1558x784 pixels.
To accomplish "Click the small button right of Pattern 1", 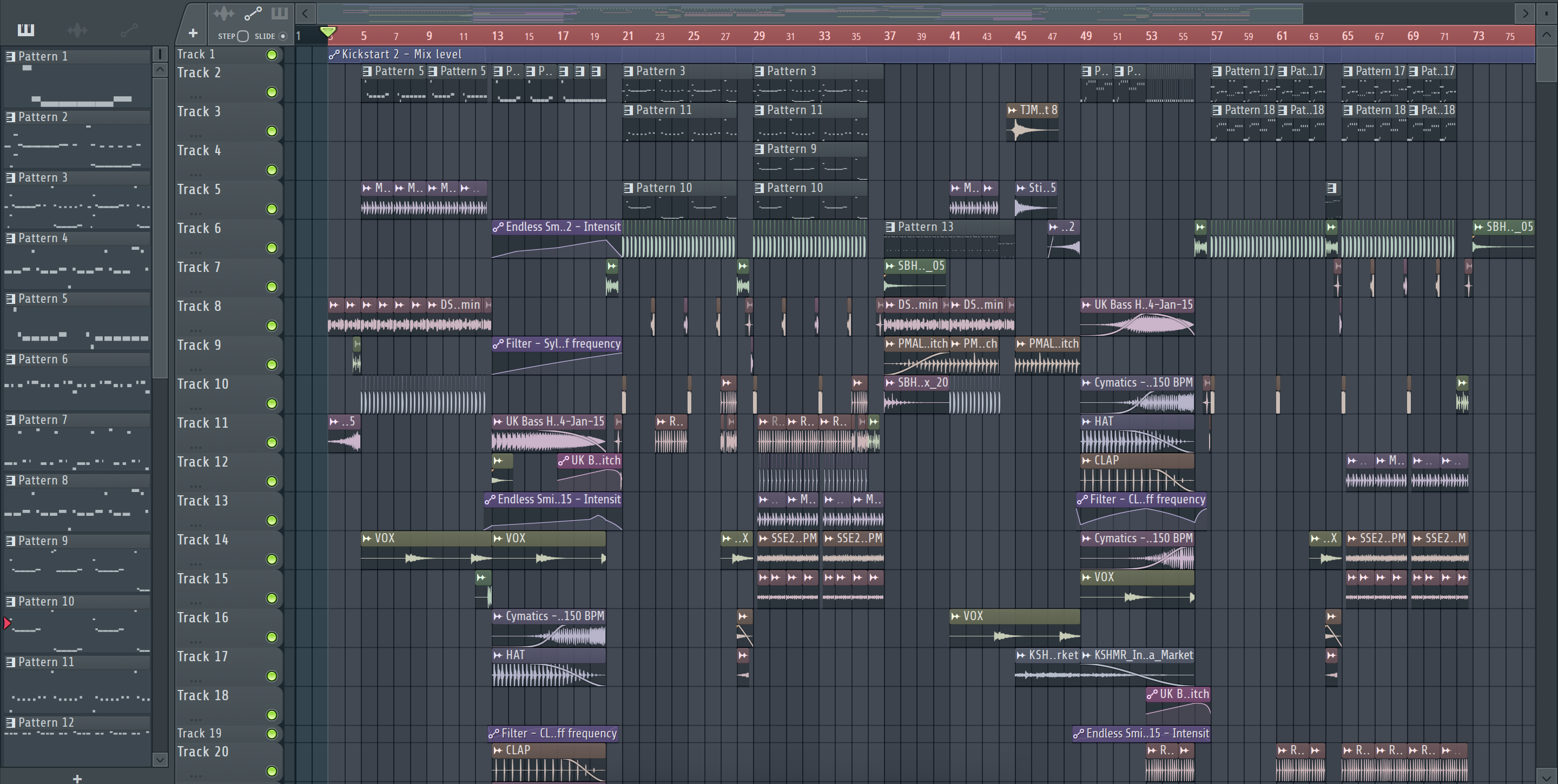I will click(160, 55).
